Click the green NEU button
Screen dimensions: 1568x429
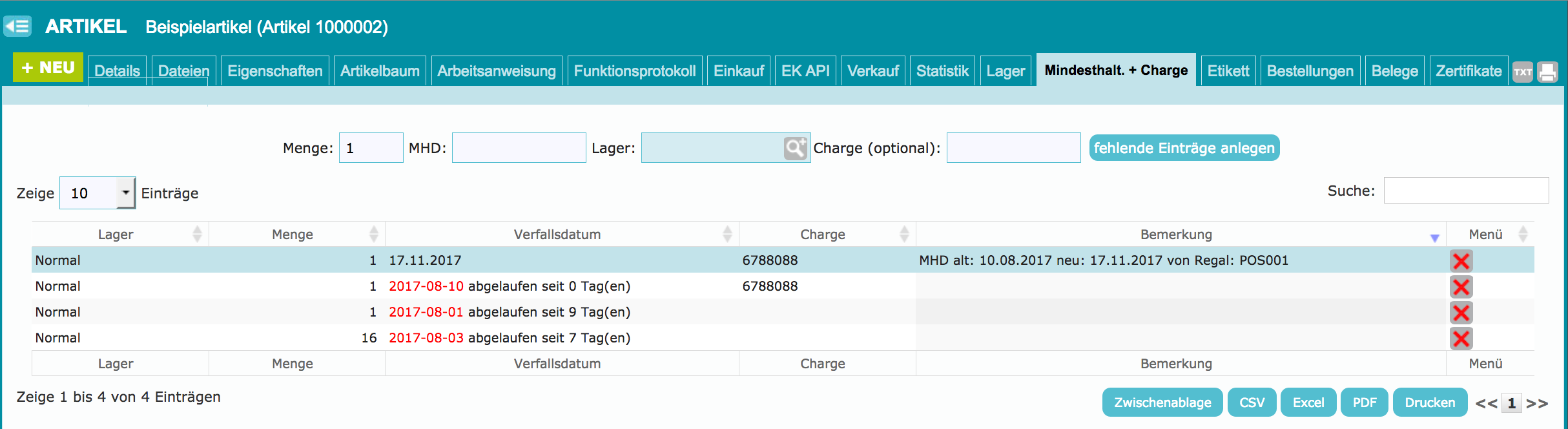pos(48,67)
